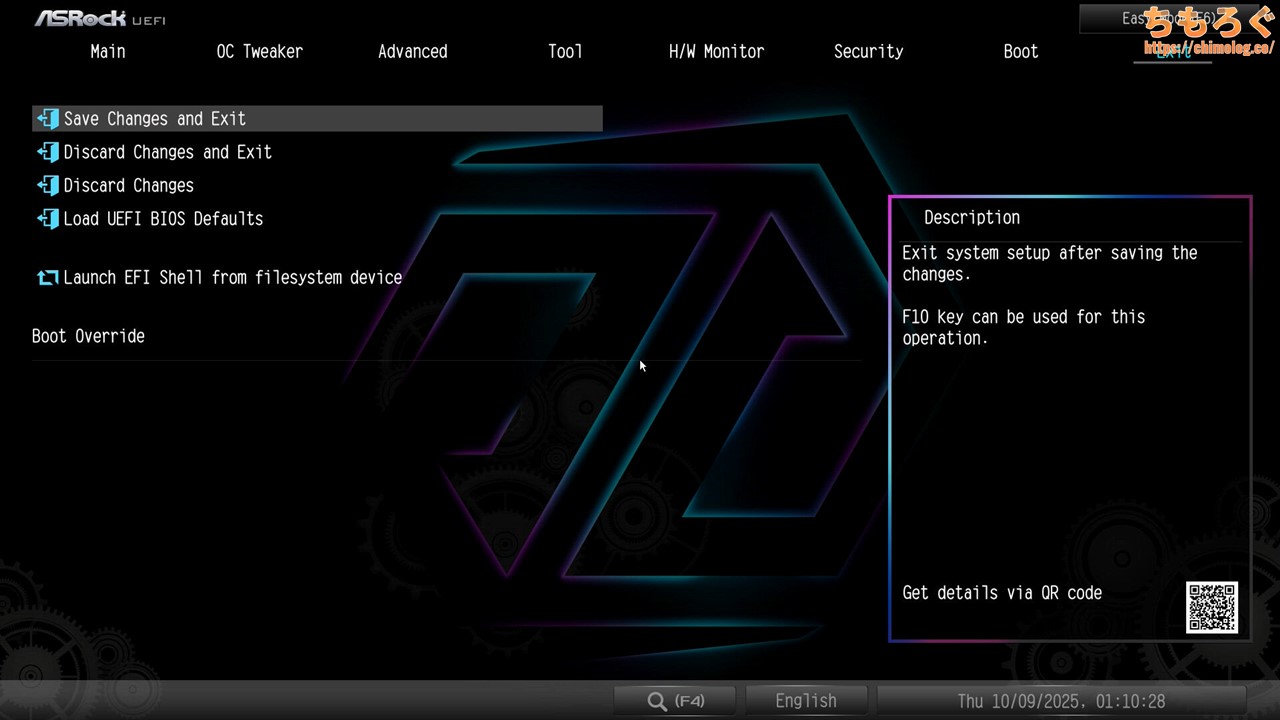Click the Load UEFI BIOS Defaults icon
Image resolution: width=1280 pixels, height=720 pixels.
(48, 219)
